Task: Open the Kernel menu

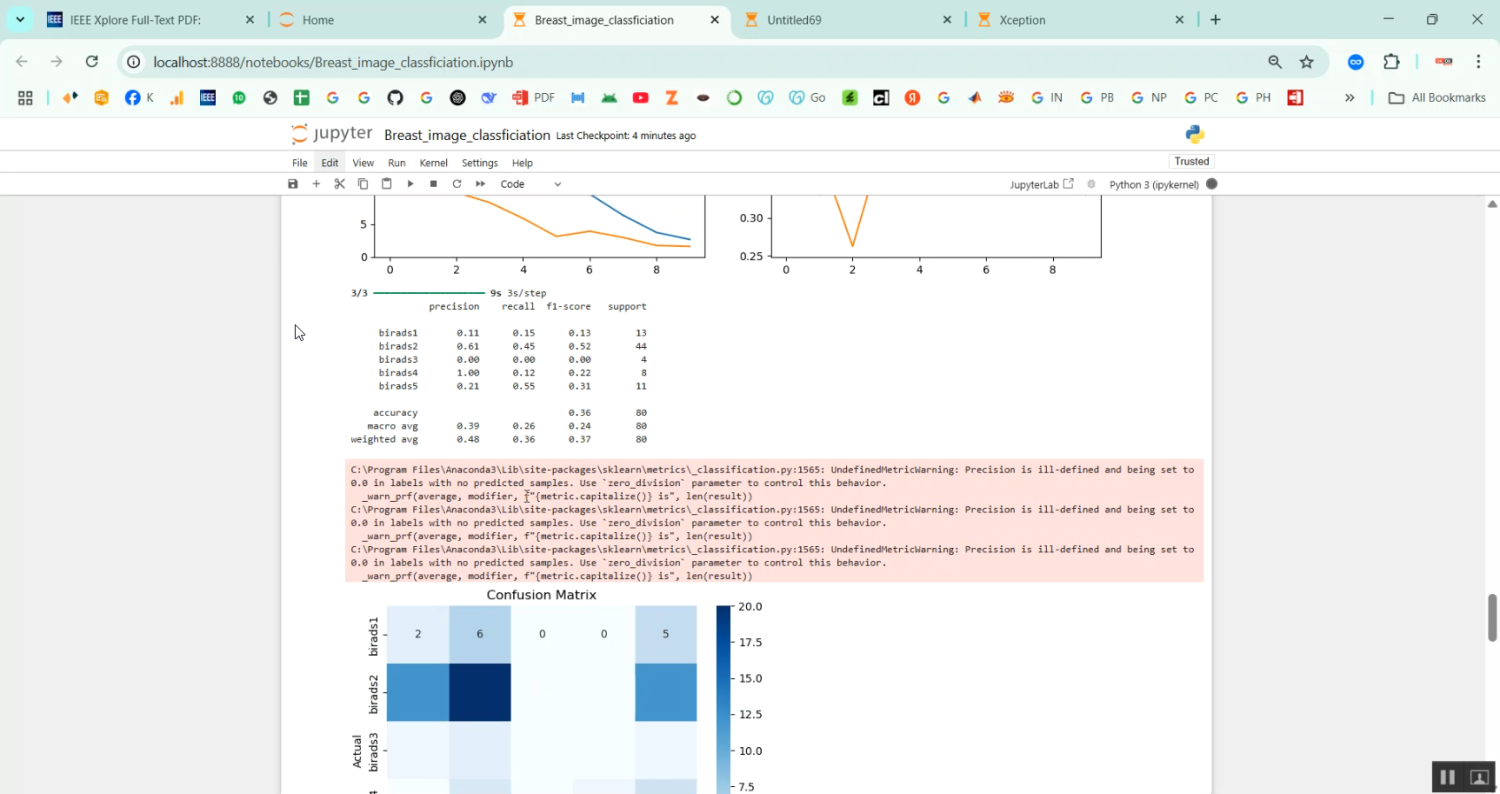Action: 433,163
